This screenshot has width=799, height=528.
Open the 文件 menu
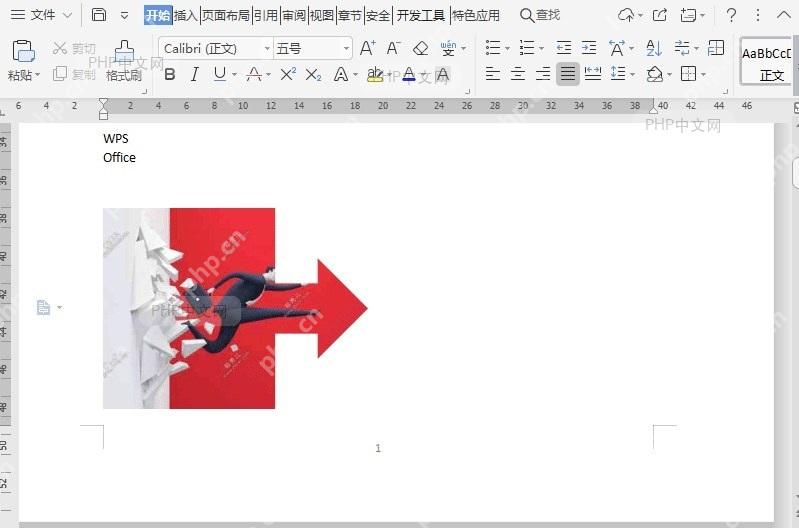click(x=41, y=15)
